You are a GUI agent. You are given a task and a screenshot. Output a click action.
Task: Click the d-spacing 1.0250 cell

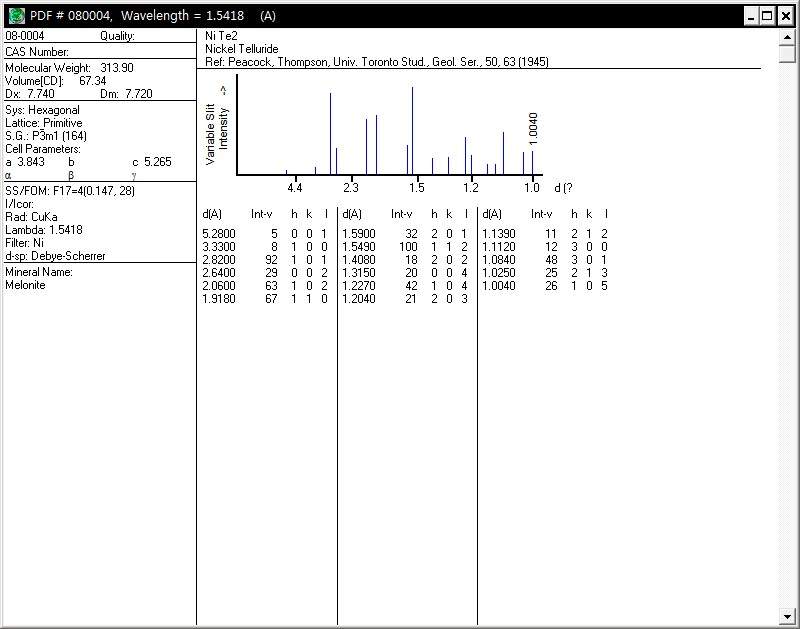(499, 273)
